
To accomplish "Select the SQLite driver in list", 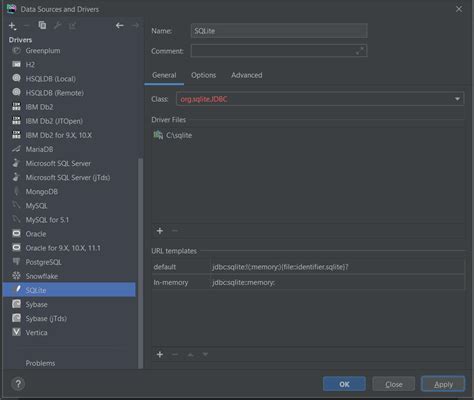I will point(69,290).
